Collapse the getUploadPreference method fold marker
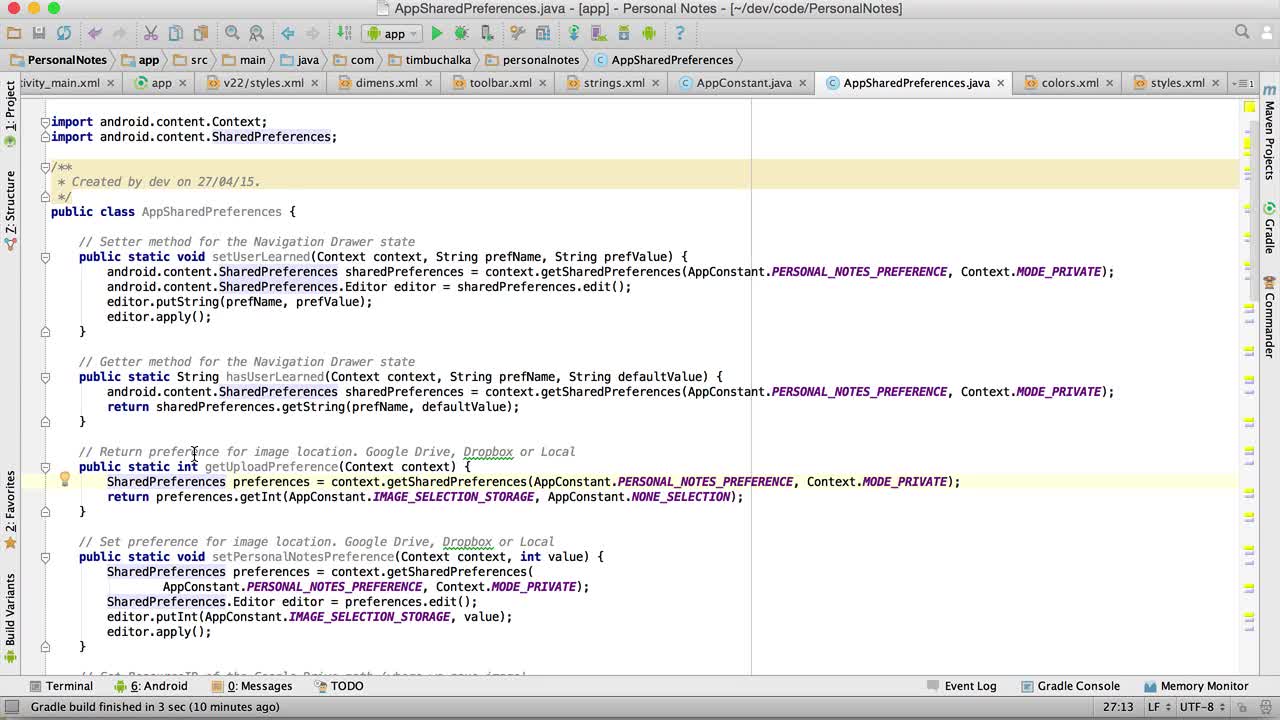The image size is (1280, 720). point(45,467)
